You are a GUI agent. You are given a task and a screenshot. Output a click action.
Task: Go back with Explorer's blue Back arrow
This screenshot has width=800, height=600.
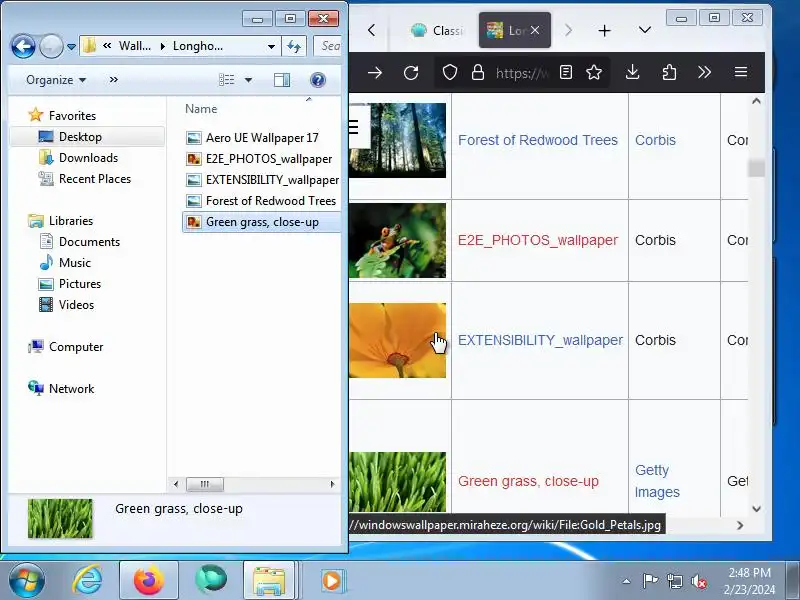pyautogui.click(x=23, y=46)
